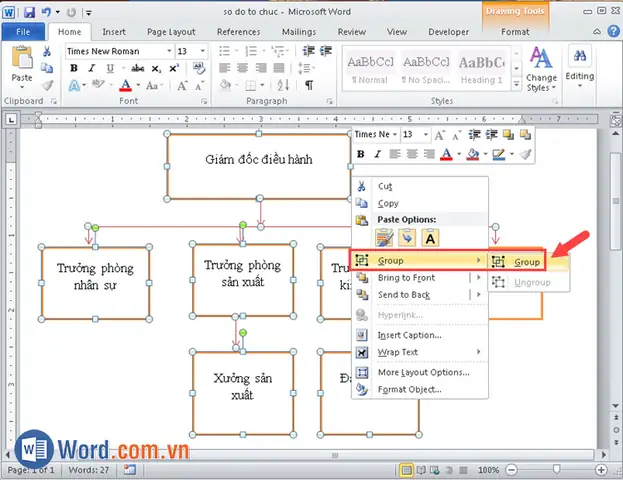The height and width of the screenshot is (480, 623).
Task: Click Decrease Indent in ribbon Paragraph group
Action: click(308, 51)
